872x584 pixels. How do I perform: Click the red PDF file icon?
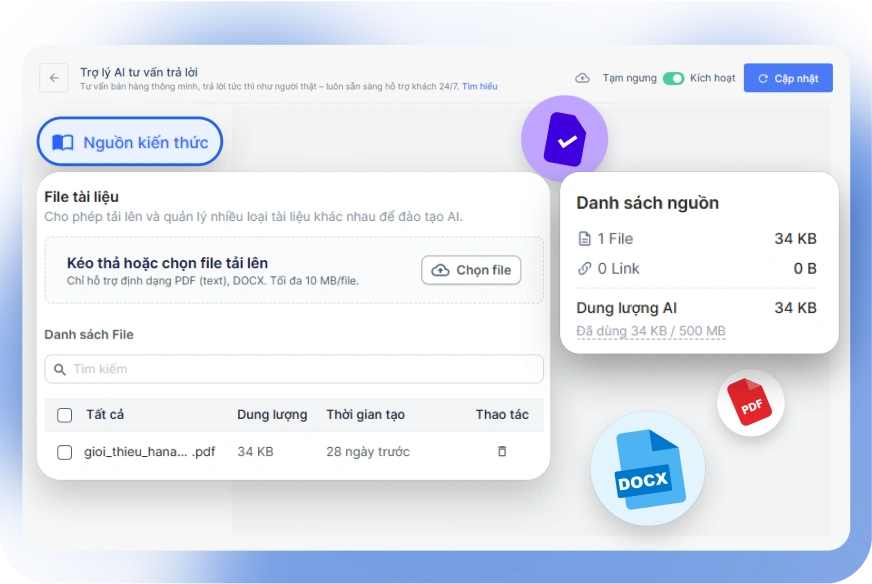[750, 403]
